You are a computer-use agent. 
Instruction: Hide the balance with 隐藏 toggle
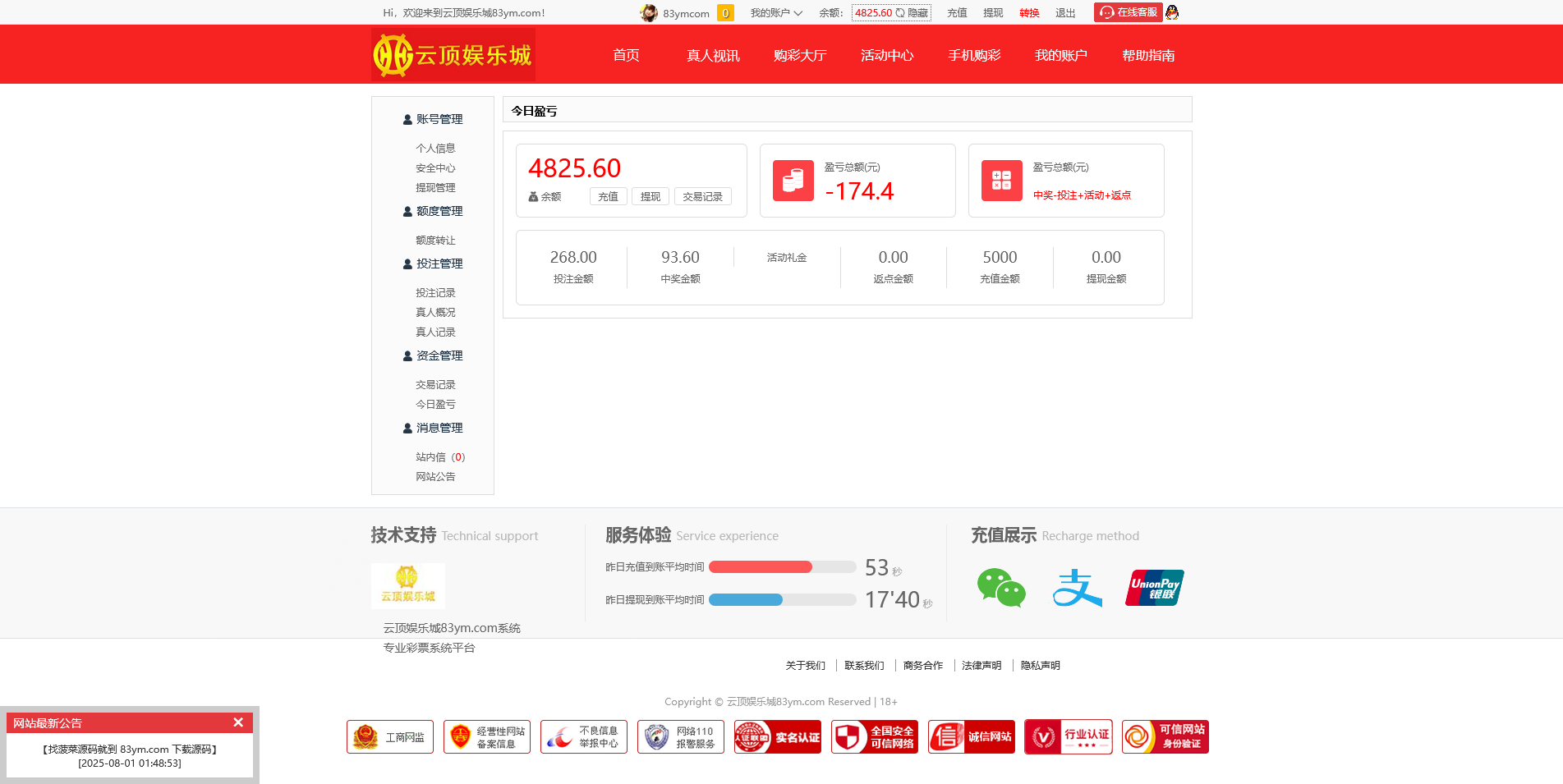913,13
